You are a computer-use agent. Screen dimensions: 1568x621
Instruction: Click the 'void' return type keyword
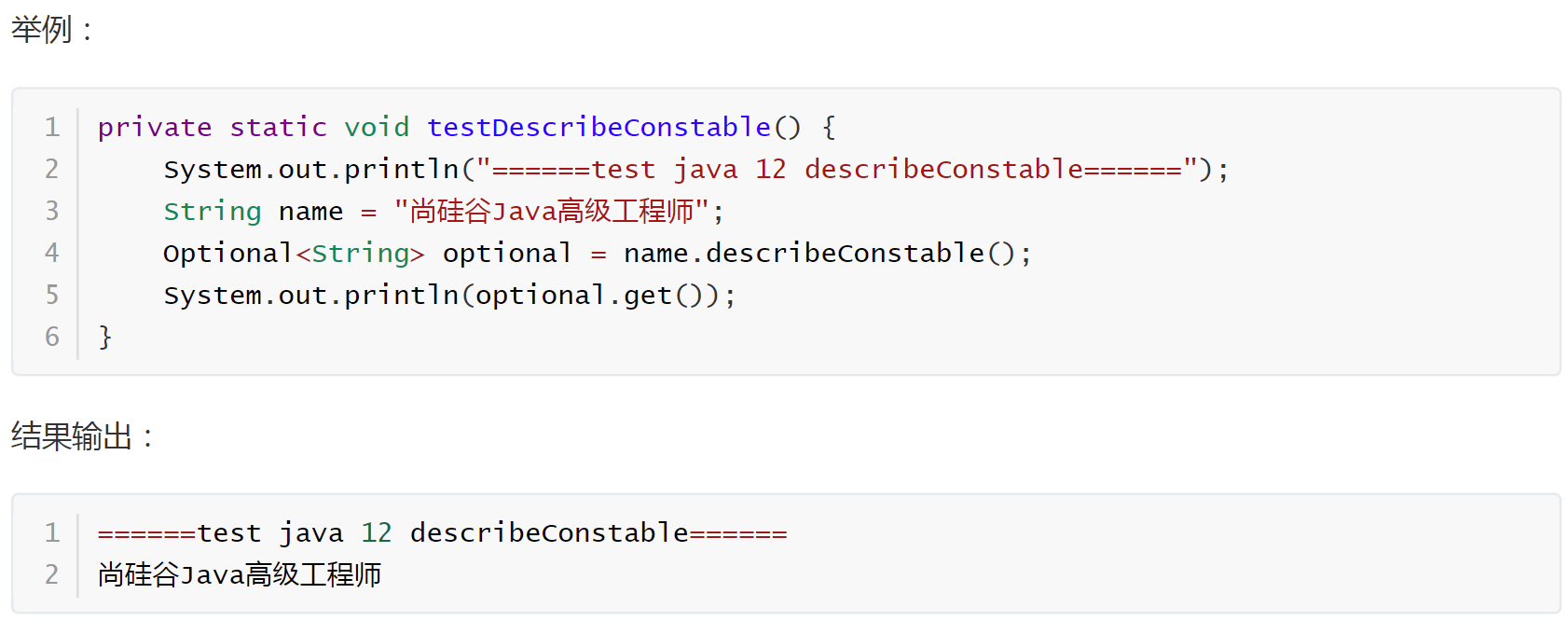377,127
